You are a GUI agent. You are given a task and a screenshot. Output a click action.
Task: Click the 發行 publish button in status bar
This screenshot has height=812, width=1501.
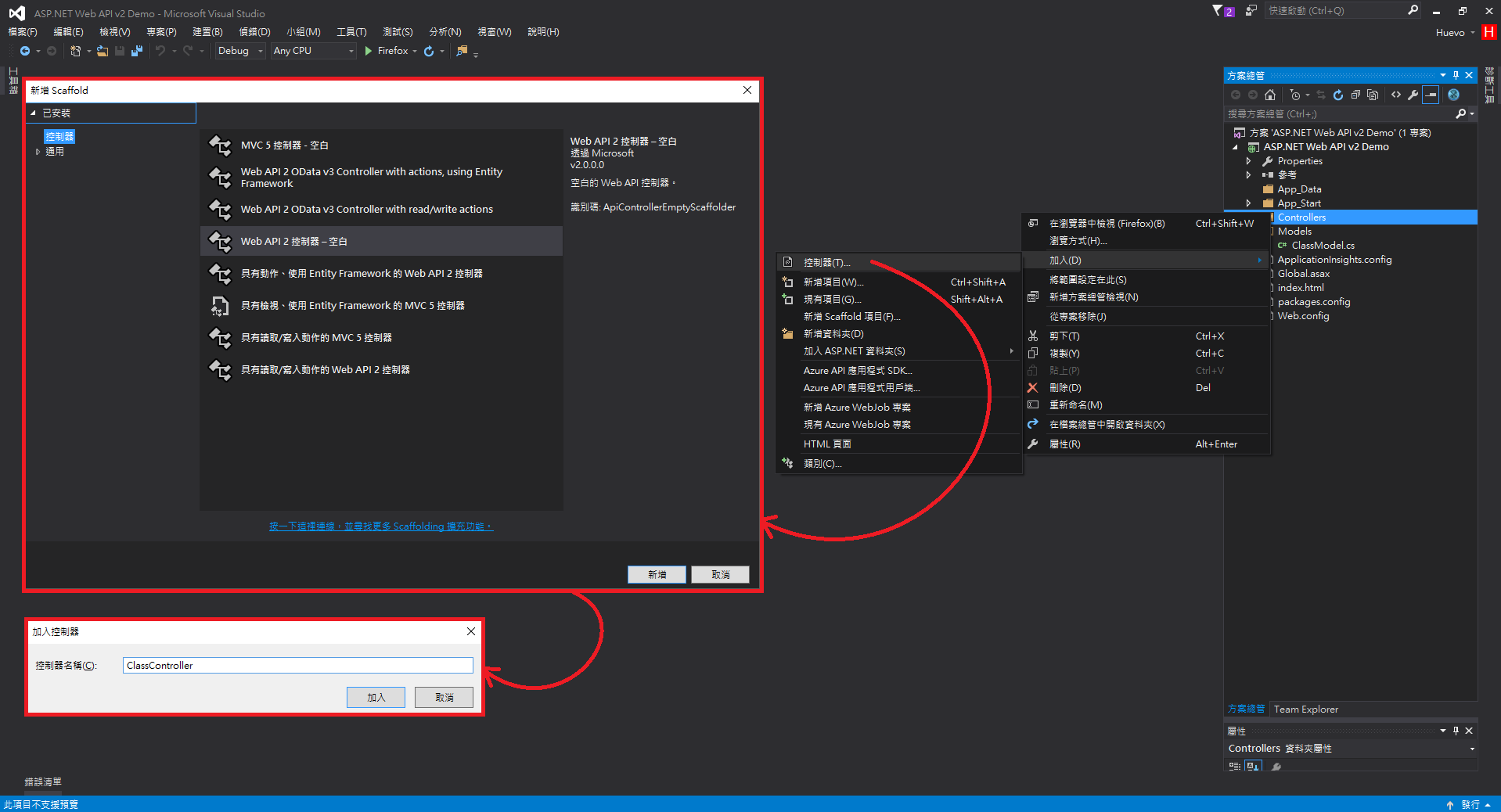point(1469,805)
